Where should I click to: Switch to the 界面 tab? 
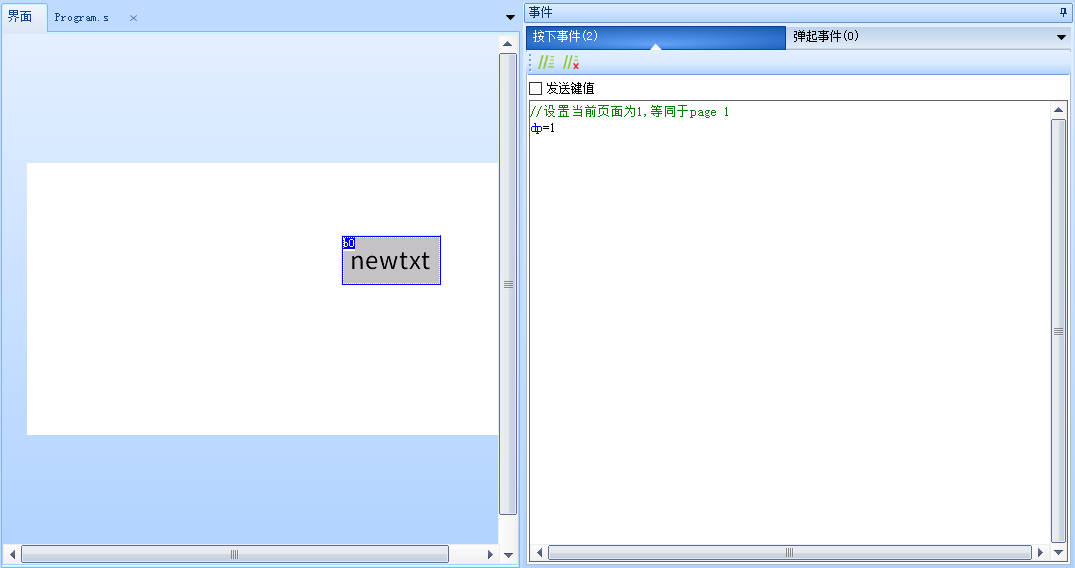click(20, 17)
